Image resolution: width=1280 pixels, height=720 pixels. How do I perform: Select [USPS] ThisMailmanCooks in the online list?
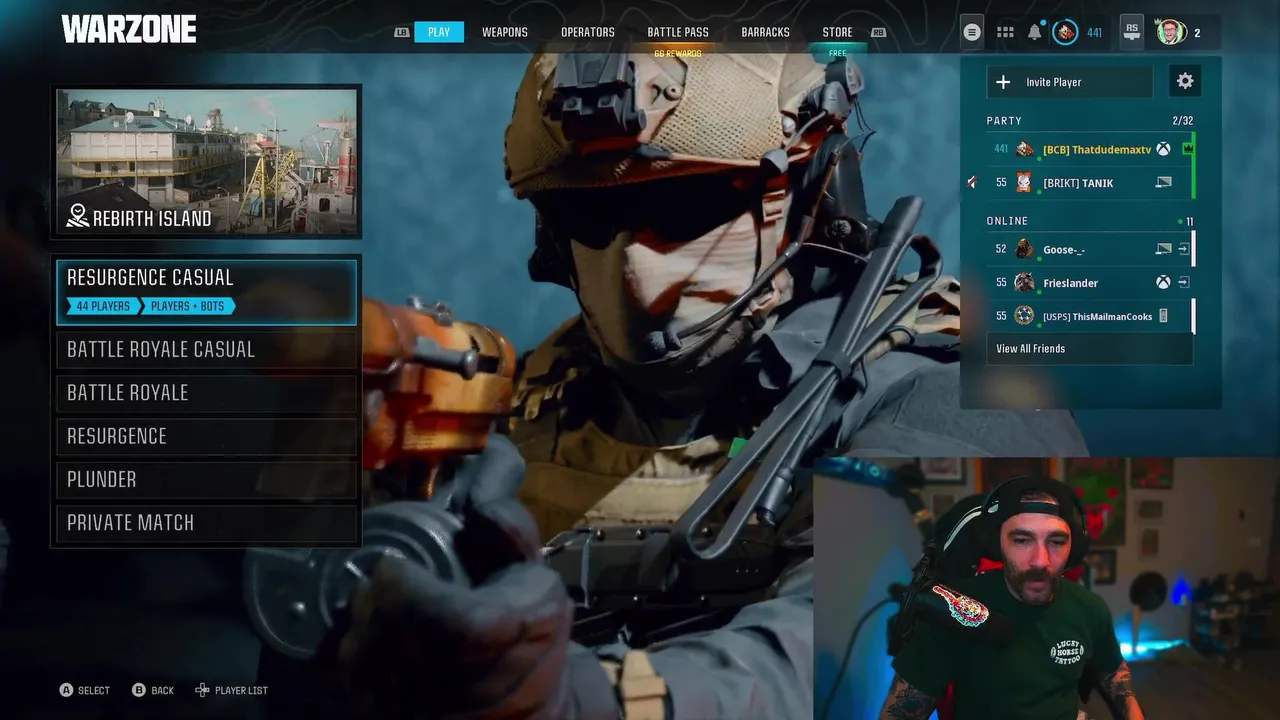point(1097,316)
